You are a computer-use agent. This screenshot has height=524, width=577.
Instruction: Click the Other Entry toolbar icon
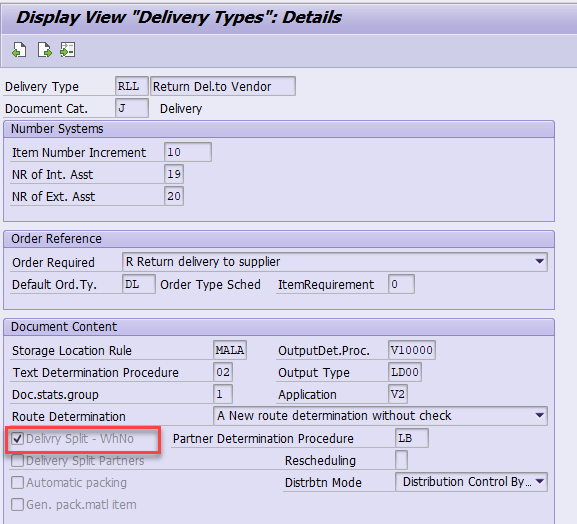pos(68,50)
